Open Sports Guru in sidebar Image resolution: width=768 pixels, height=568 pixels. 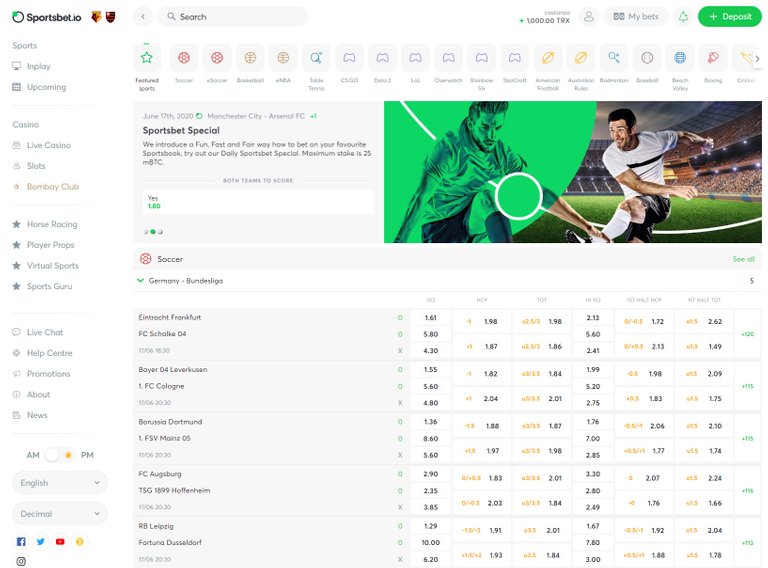point(42,286)
